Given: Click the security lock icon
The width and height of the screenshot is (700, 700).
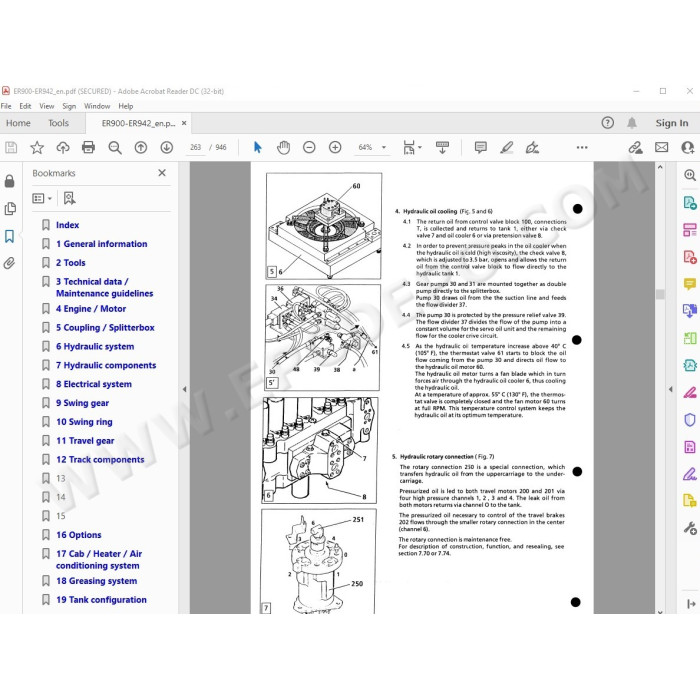Looking at the screenshot, I should [9, 181].
